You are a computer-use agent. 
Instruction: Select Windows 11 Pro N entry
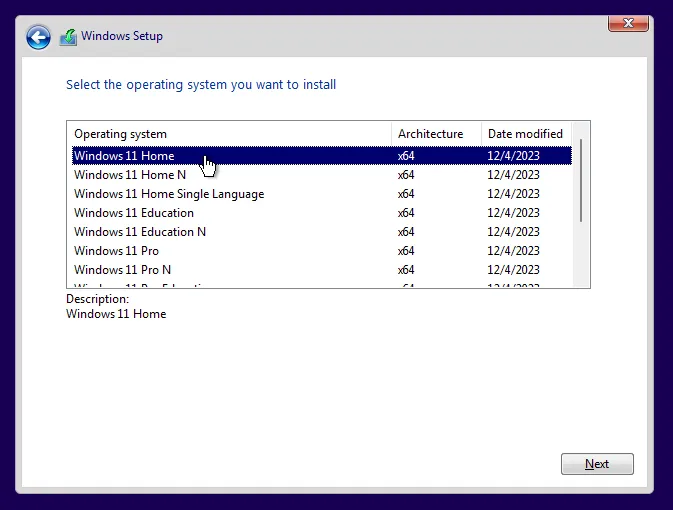click(x=123, y=270)
